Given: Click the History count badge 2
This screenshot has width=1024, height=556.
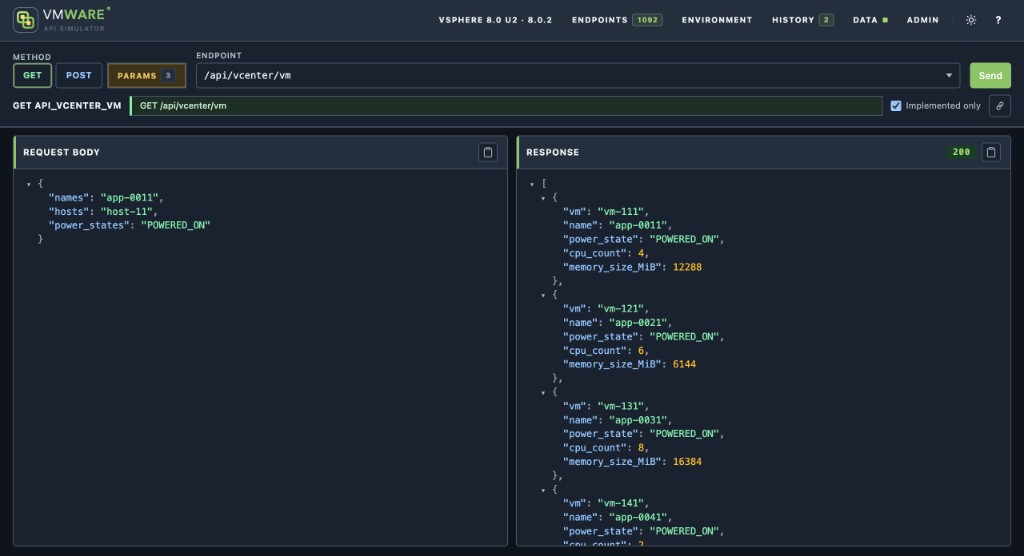Looking at the screenshot, I should pos(826,20).
